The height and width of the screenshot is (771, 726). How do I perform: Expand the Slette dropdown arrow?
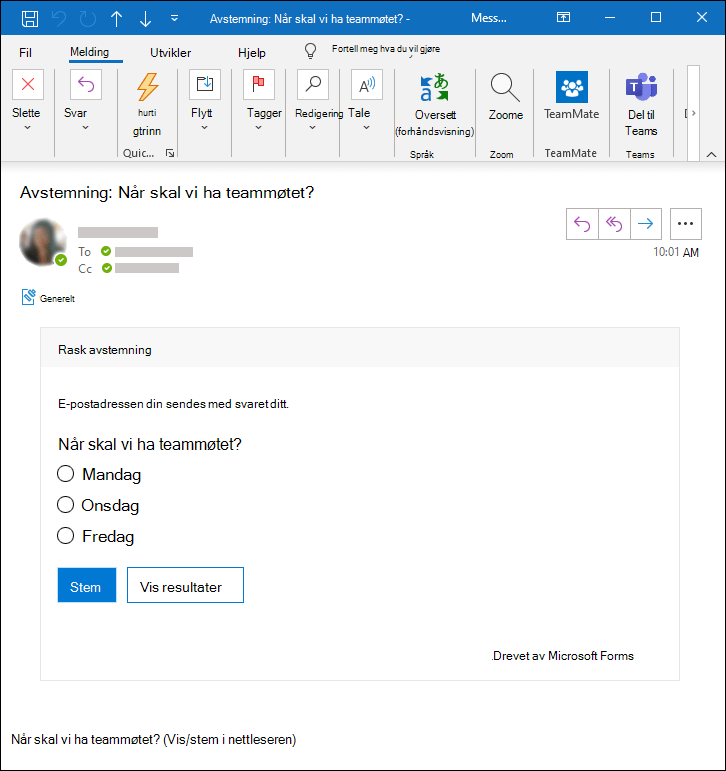[28, 127]
